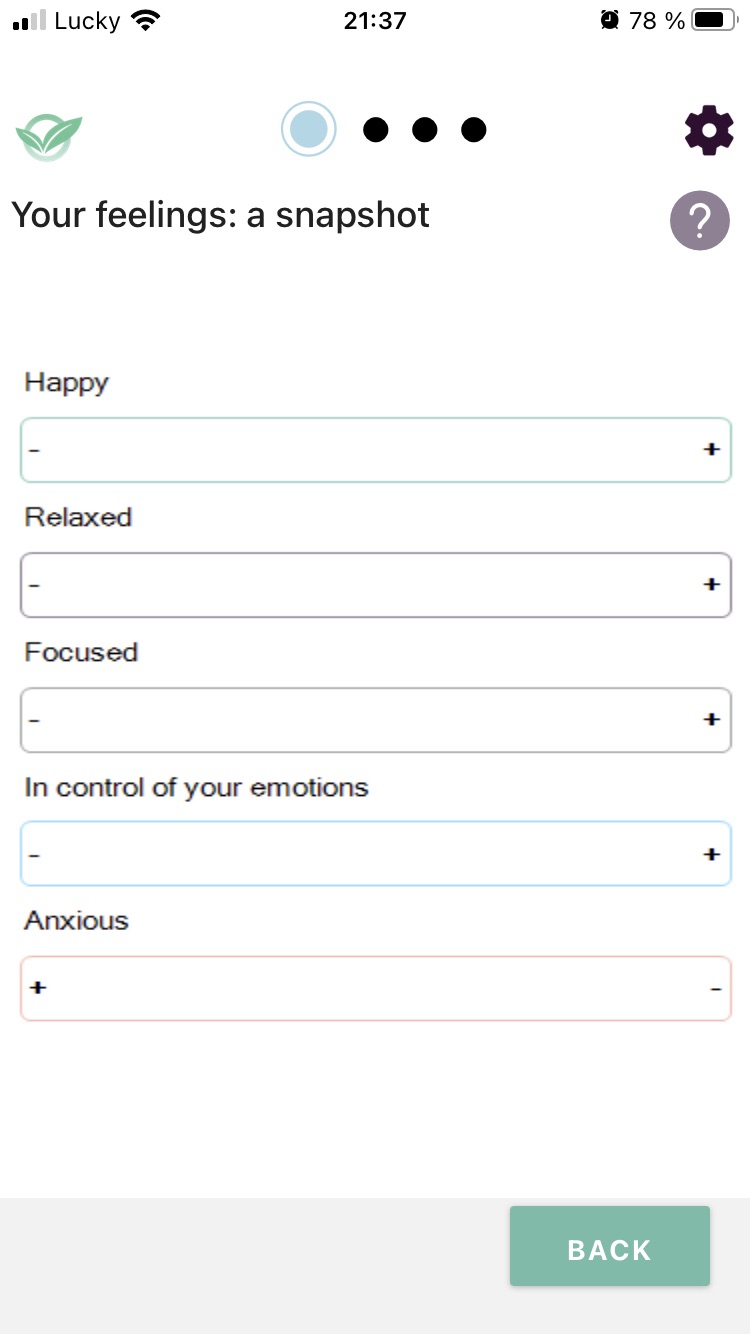Open the settings gear
The image size is (750, 1334).
(x=709, y=130)
